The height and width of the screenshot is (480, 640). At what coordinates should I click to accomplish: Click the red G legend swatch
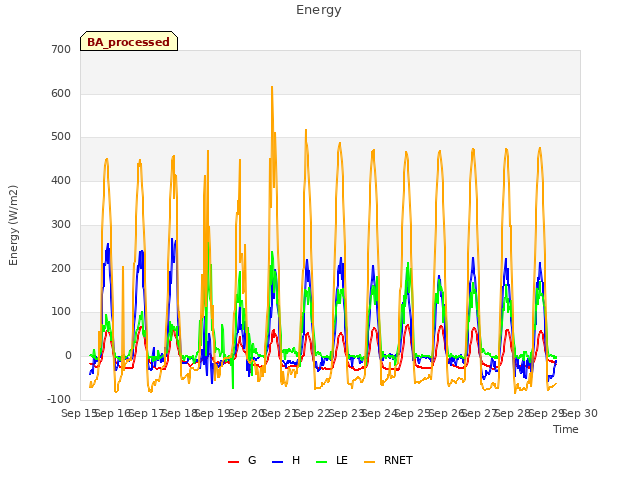[x=233, y=462]
